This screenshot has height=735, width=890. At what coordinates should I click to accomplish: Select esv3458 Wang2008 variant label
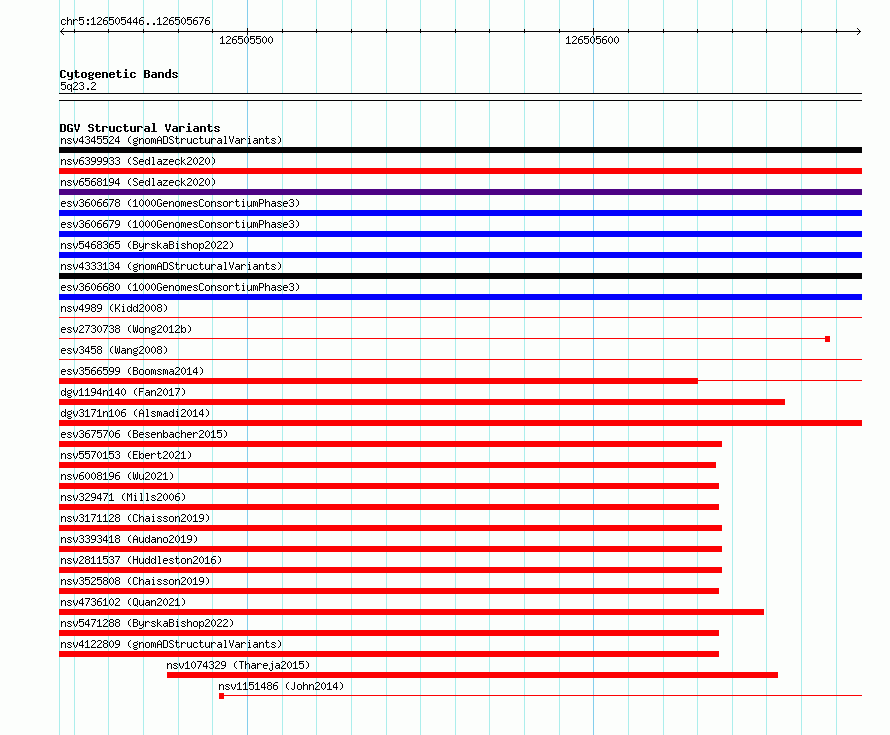pyautogui.click(x=114, y=350)
